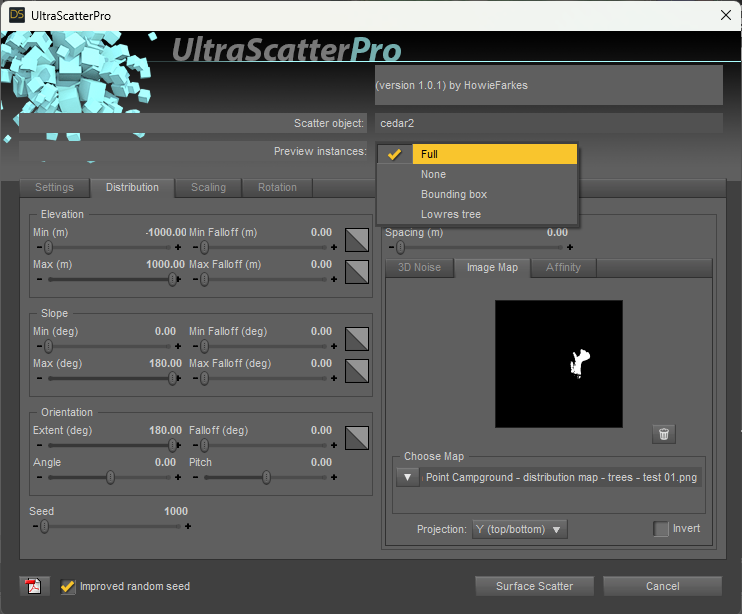
Task: Click the distribution map image preview
Action: [x=559, y=364]
